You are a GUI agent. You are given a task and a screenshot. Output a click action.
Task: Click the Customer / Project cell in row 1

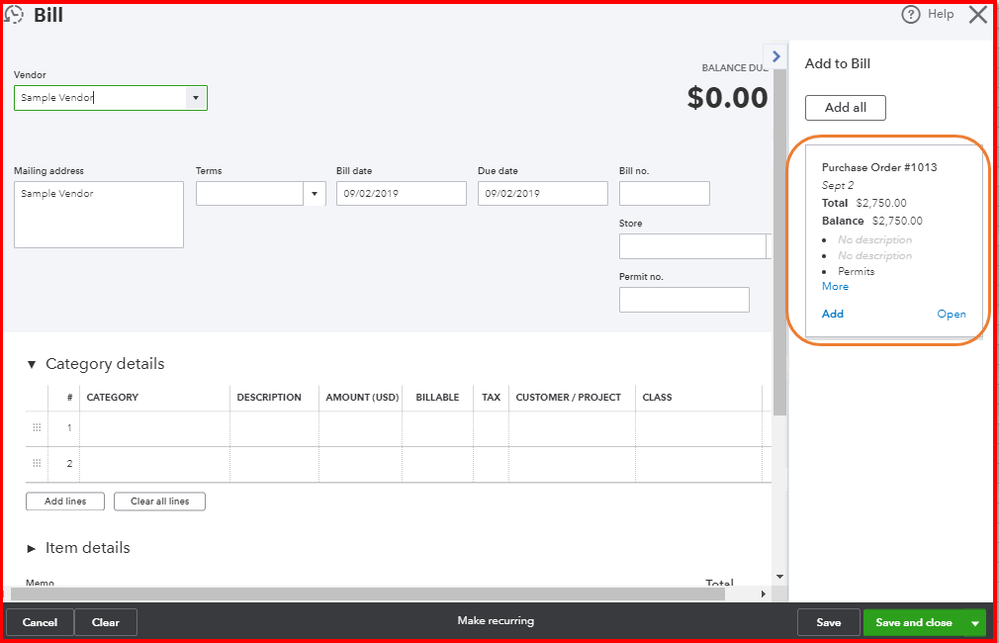click(572, 428)
